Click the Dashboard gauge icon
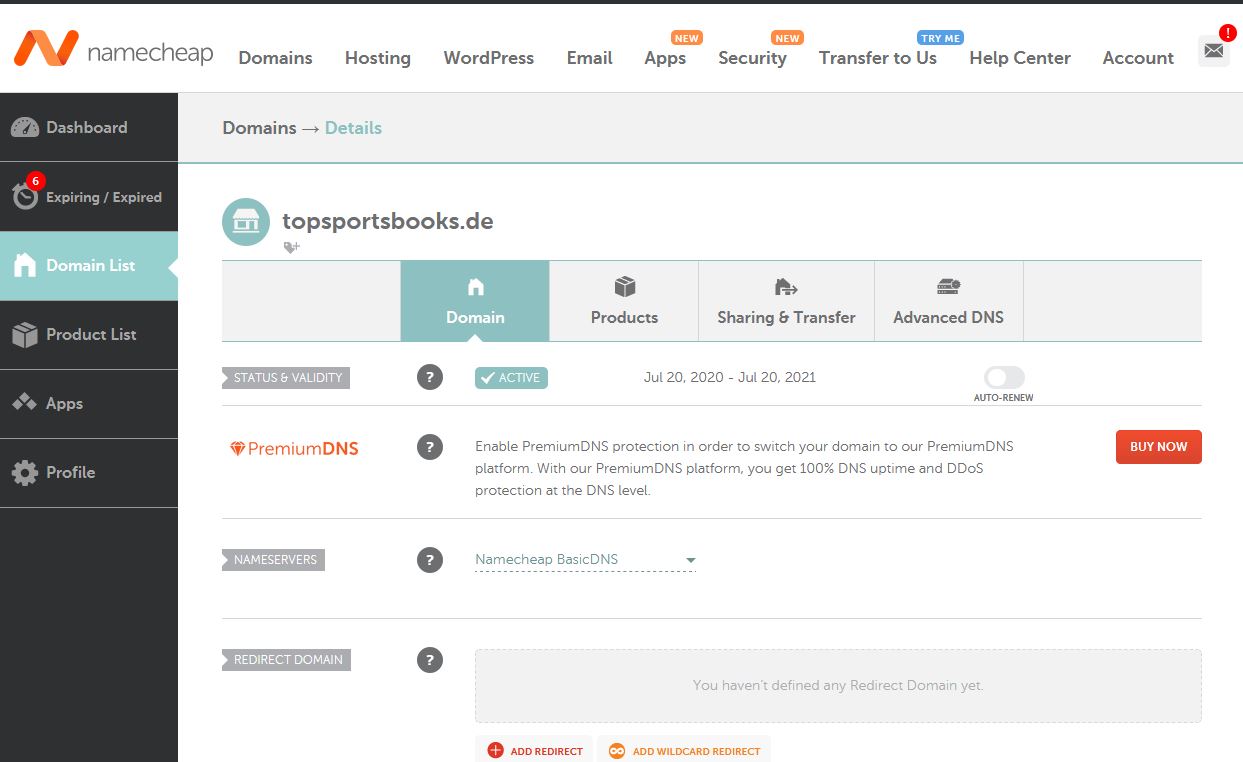Image resolution: width=1243 pixels, height=762 pixels. (25, 127)
